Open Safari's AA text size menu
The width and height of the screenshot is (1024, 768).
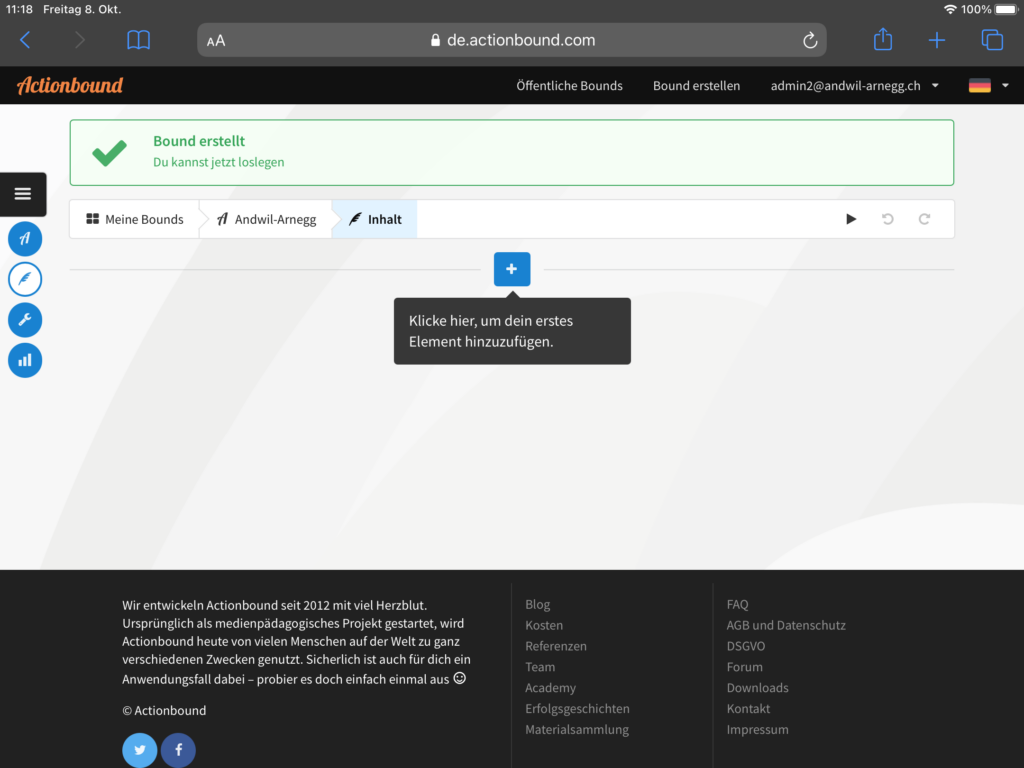pyautogui.click(x=216, y=41)
